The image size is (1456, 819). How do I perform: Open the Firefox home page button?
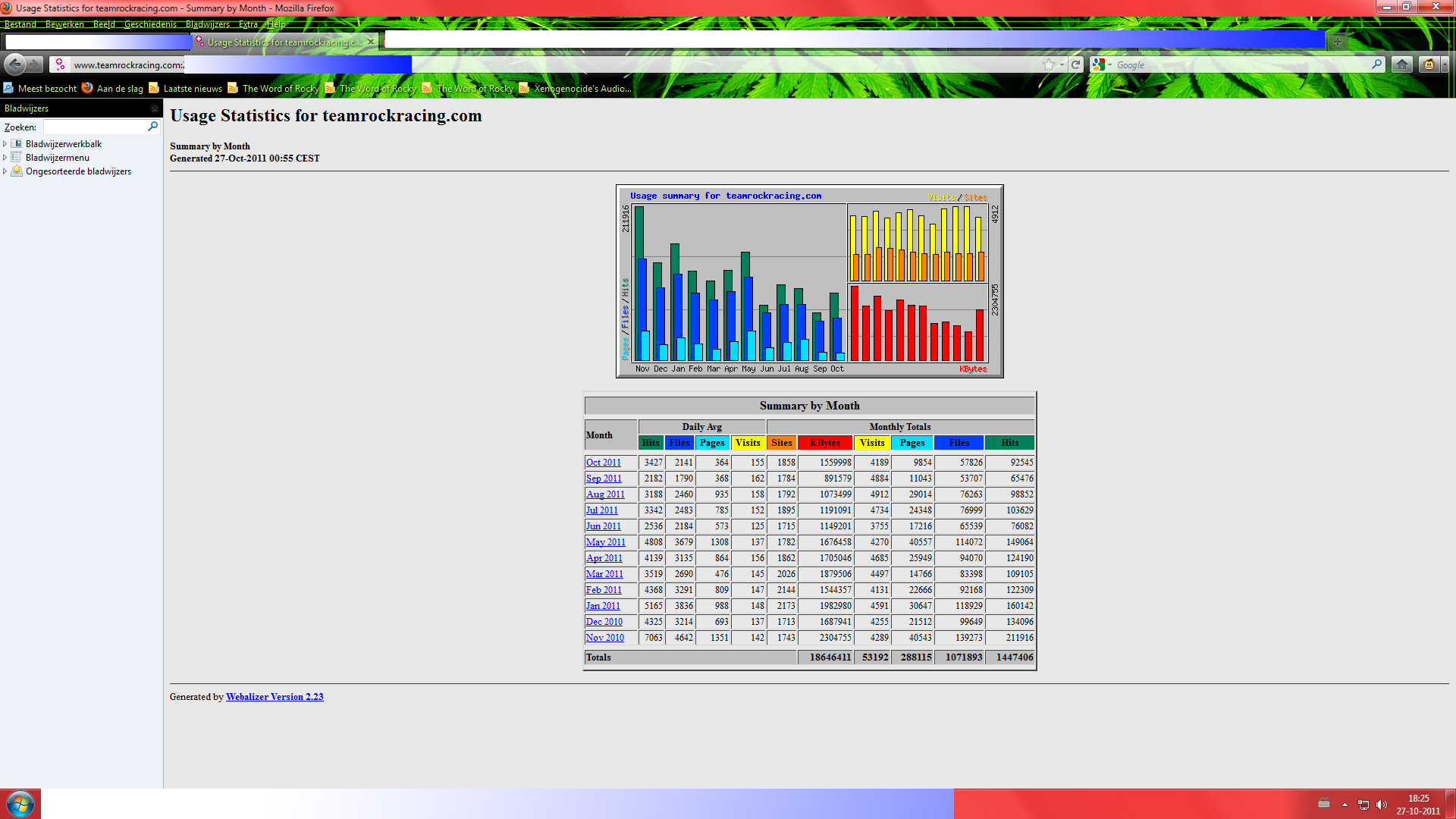[1402, 64]
